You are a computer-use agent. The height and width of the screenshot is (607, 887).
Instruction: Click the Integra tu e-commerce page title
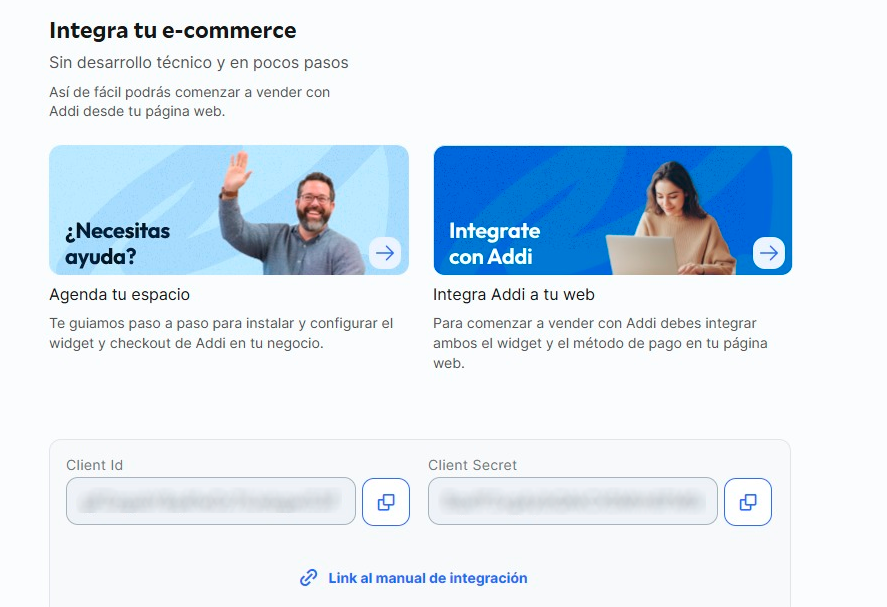[173, 31]
